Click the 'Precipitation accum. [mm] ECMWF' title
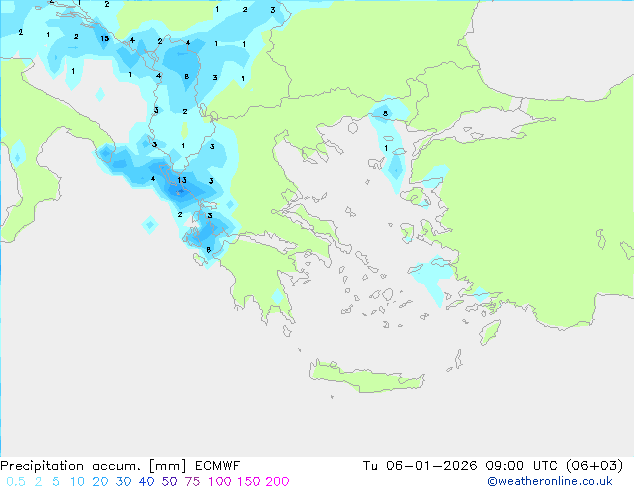Screen dimensions: 634x490 (120, 466)
